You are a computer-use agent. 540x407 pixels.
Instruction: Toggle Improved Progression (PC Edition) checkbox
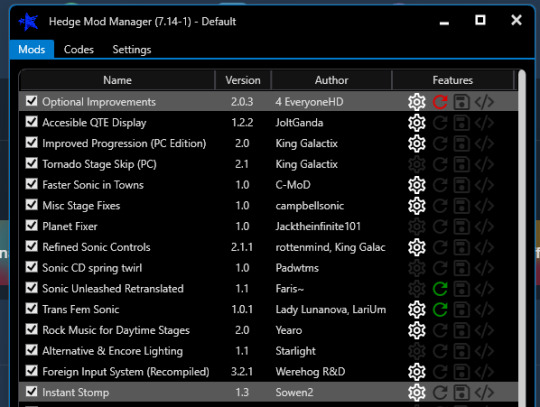click(31, 142)
